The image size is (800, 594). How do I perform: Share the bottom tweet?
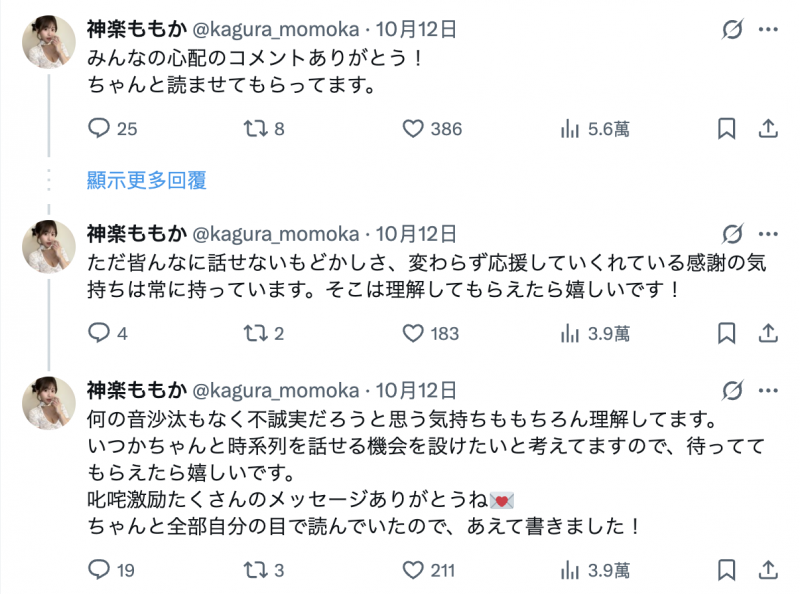point(769,569)
